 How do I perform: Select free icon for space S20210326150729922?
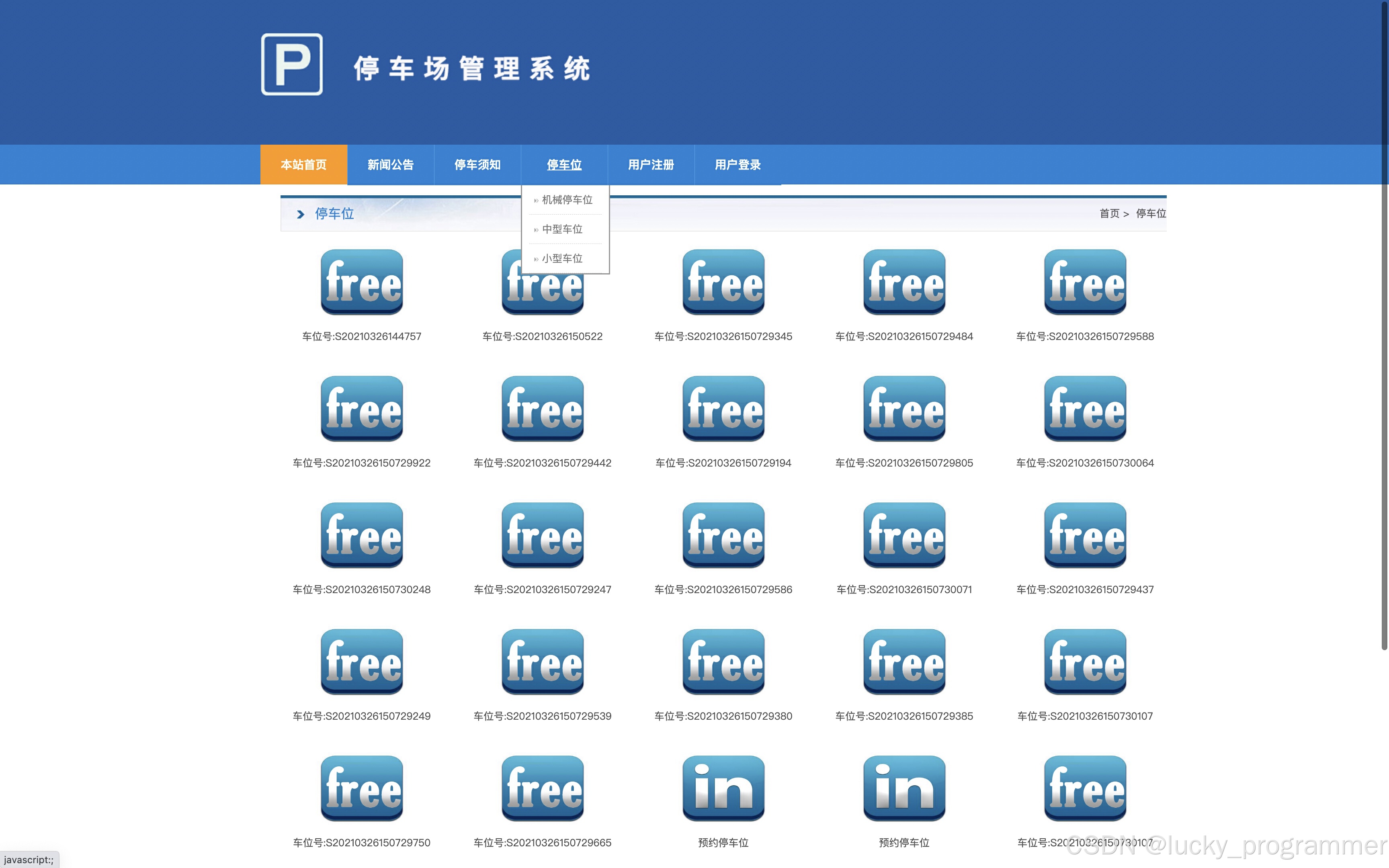click(362, 408)
